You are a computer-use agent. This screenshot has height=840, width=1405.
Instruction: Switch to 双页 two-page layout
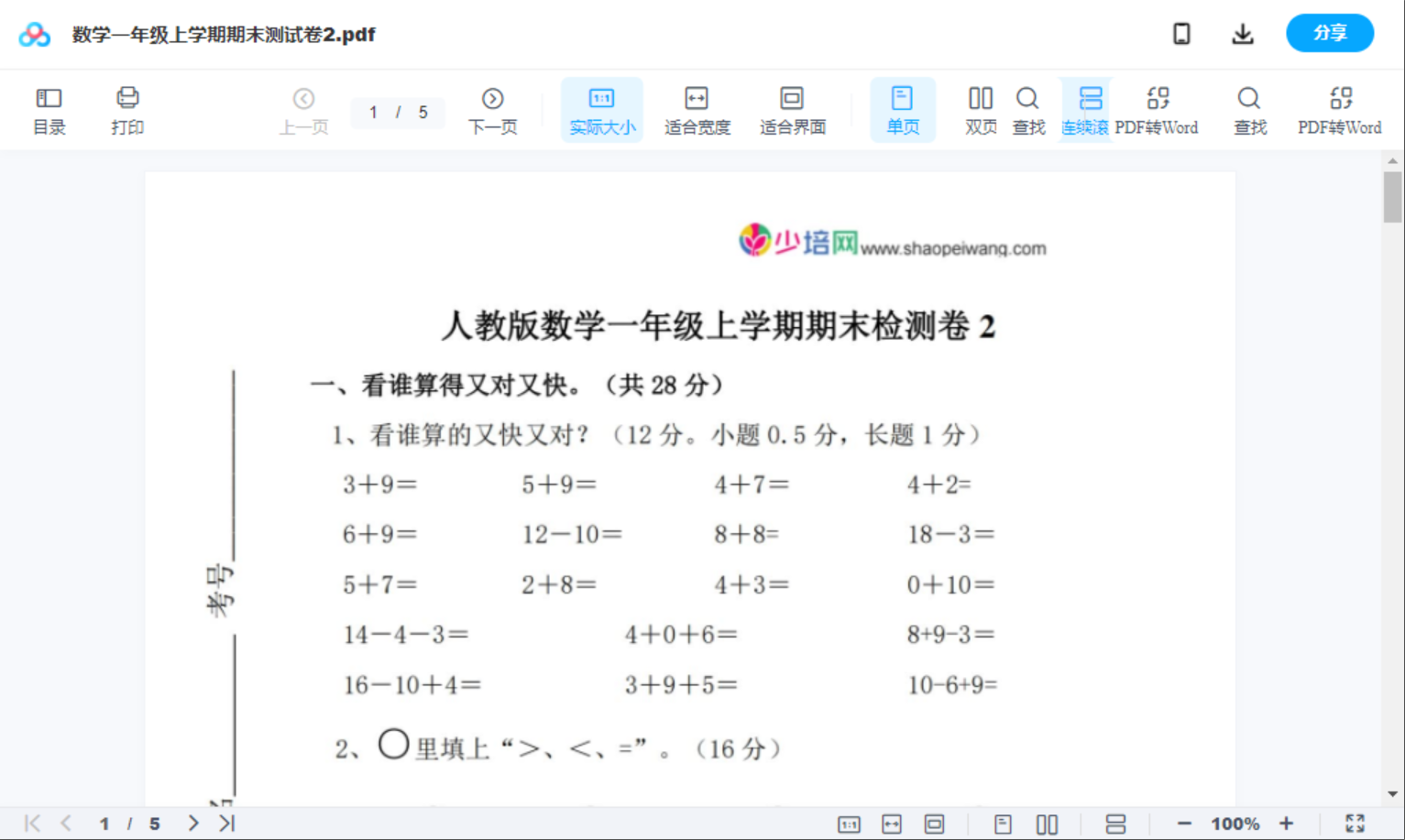980,109
